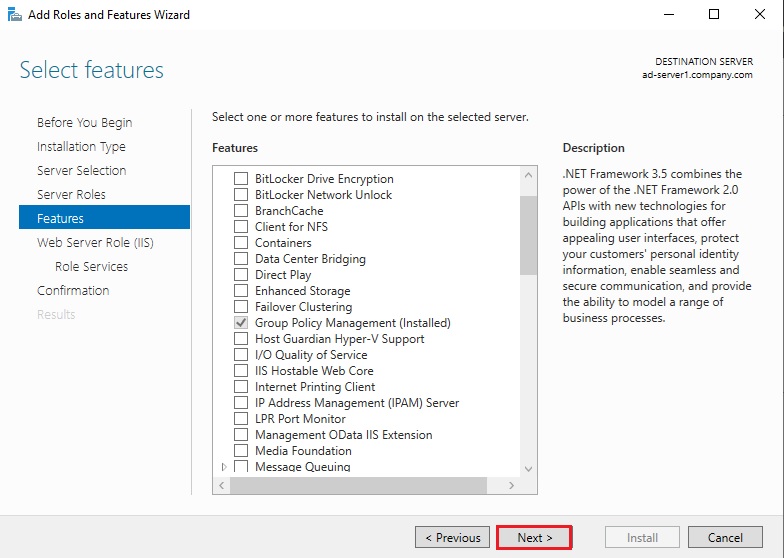Image resolution: width=784 pixels, height=558 pixels.
Task: Select the IIS Hostable Web Core checkbox
Action: coord(241,371)
